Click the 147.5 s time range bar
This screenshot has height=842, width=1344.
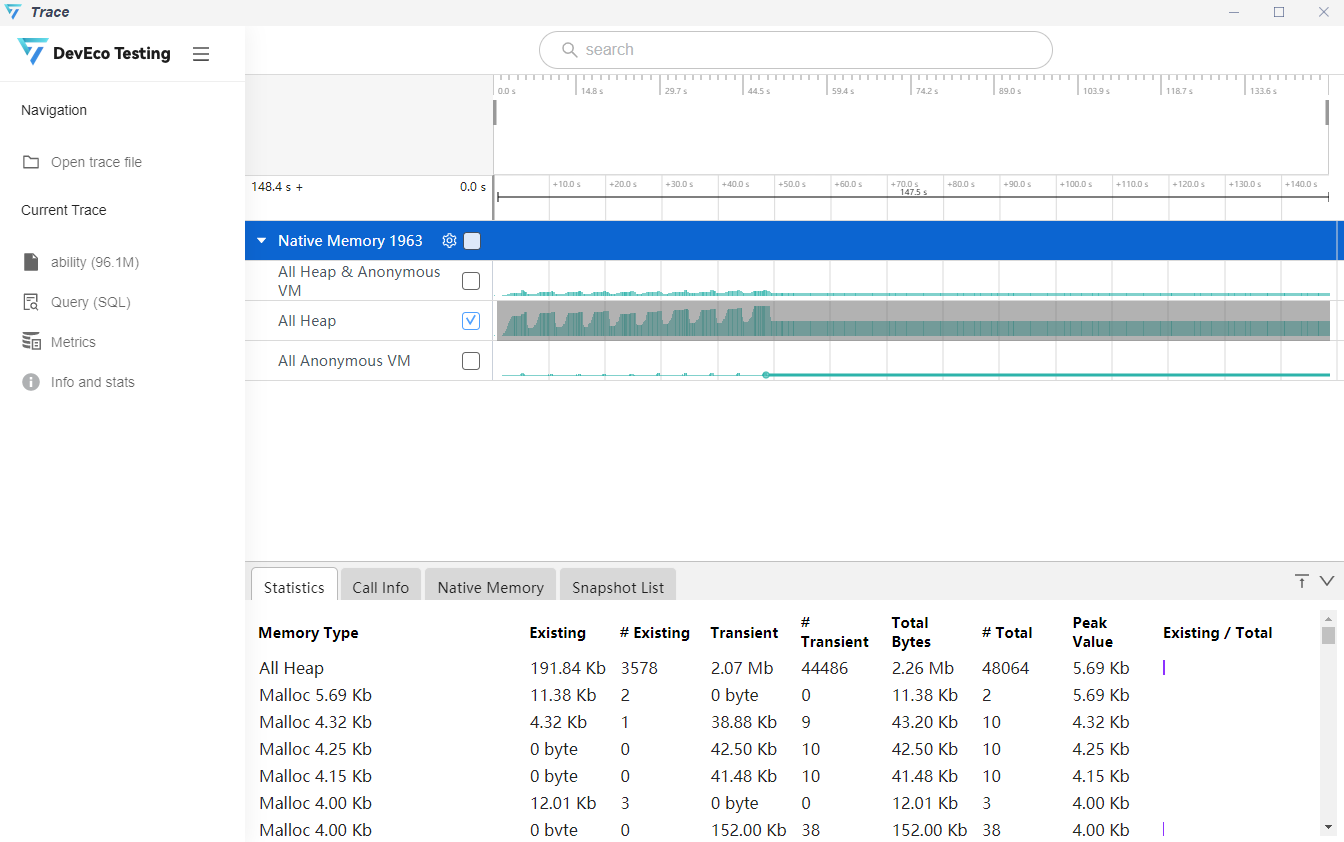point(913,197)
